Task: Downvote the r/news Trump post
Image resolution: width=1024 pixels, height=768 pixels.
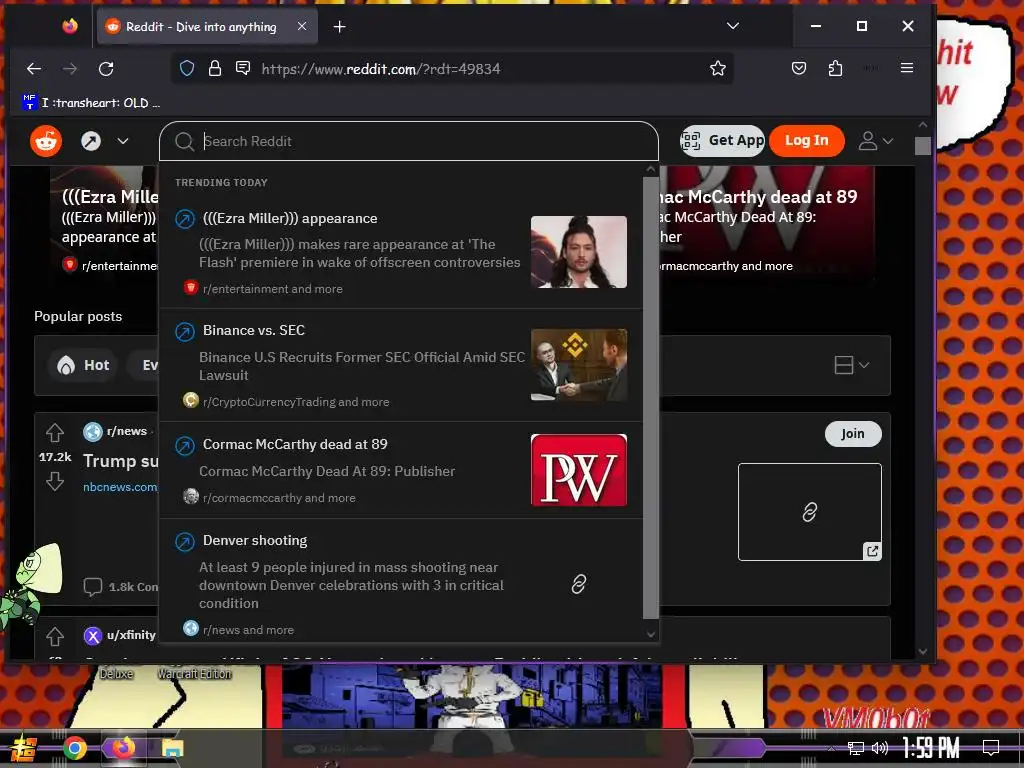Action: tap(55, 481)
